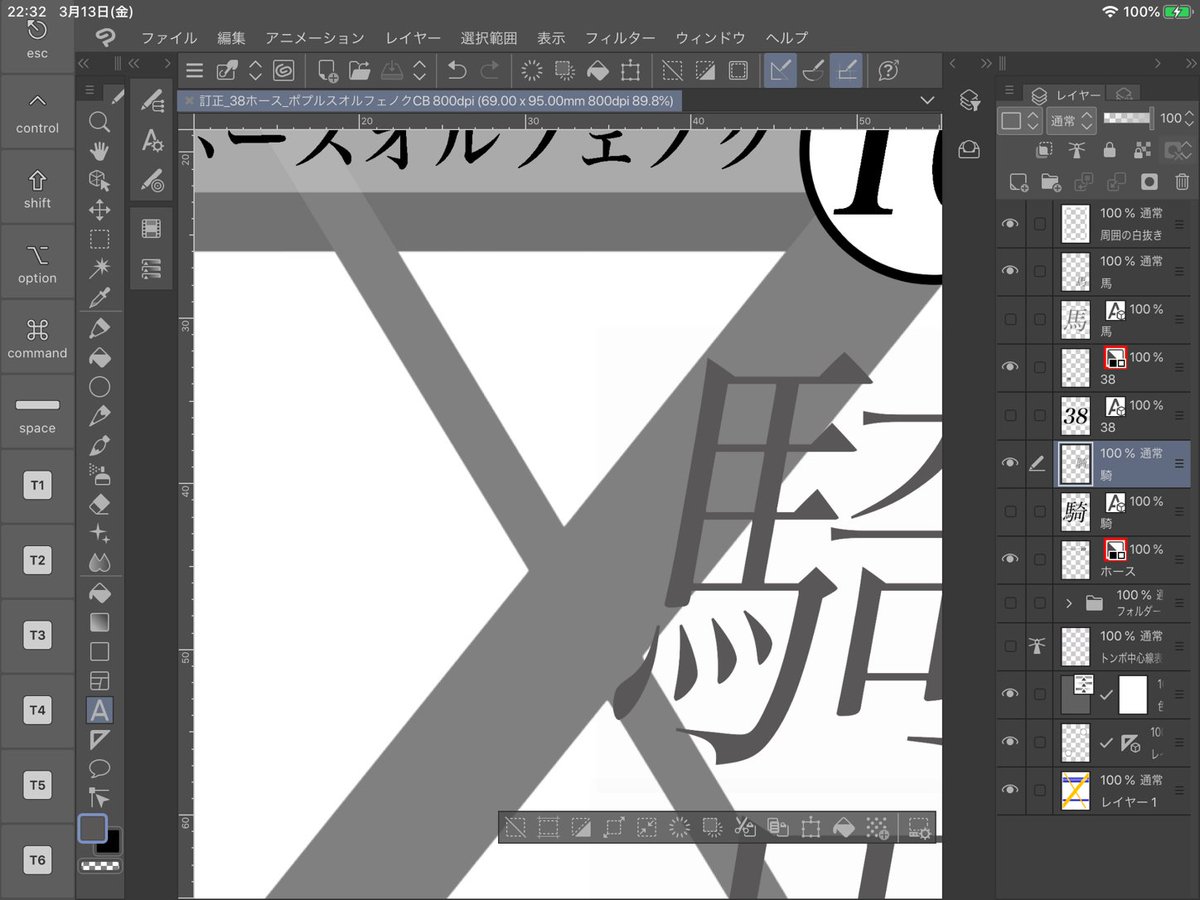Screen dimensions: 1200x900
Task: Click Deselect icon in command bar
Action: point(673,70)
